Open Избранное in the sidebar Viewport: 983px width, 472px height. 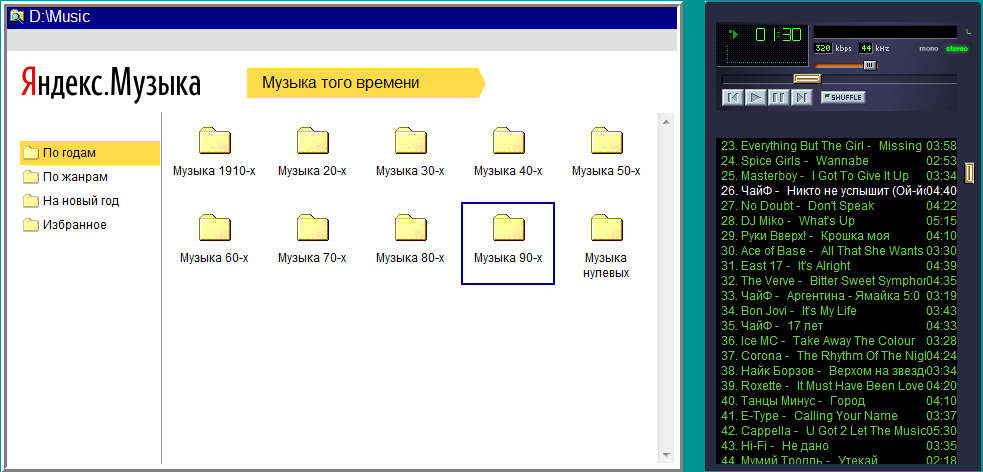pyautogui.click(x=73, y=225)
